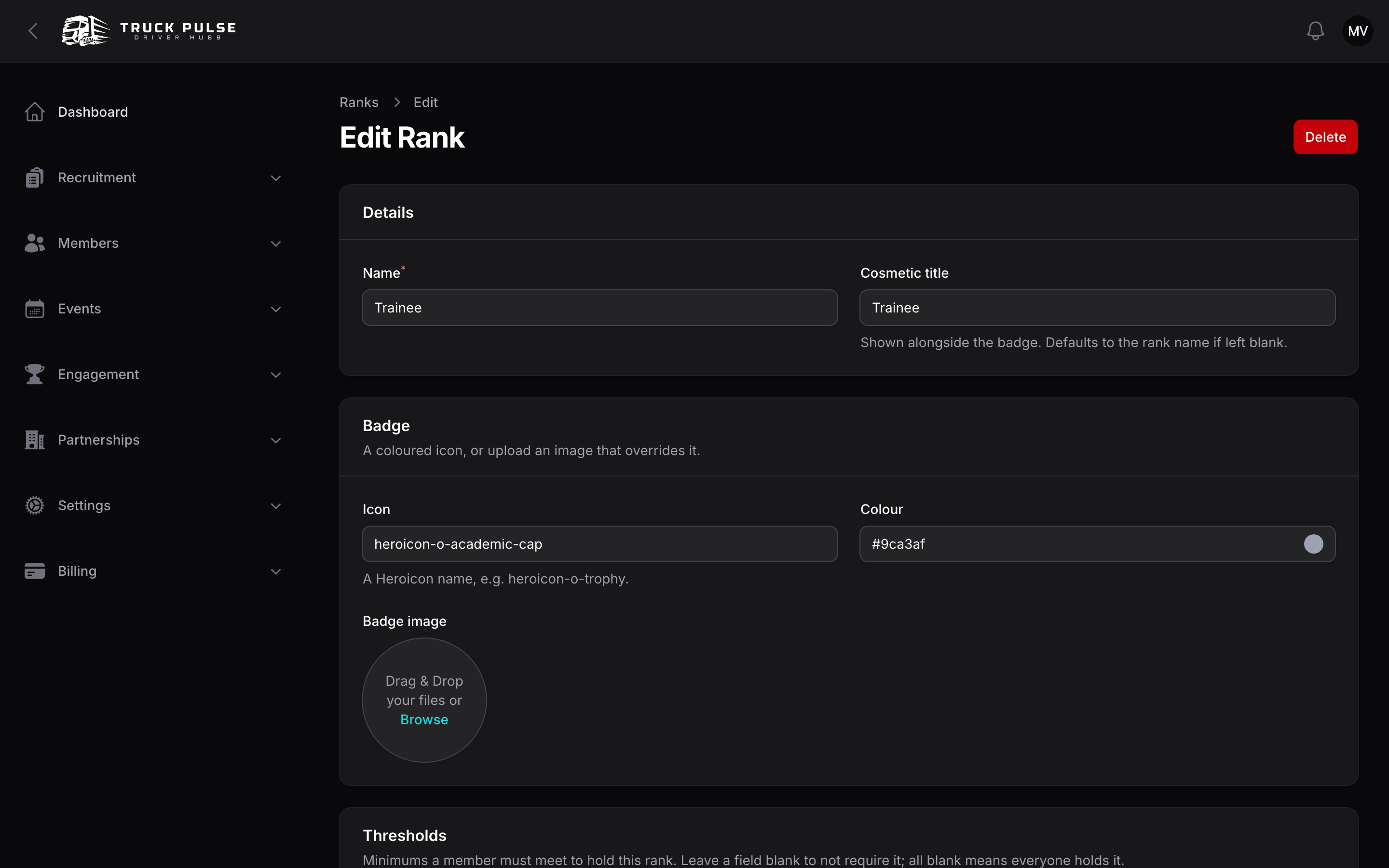Expand the Members chevron
Image resolution: width=1389 pixels, height=868 pixels.
coord(275,244)
